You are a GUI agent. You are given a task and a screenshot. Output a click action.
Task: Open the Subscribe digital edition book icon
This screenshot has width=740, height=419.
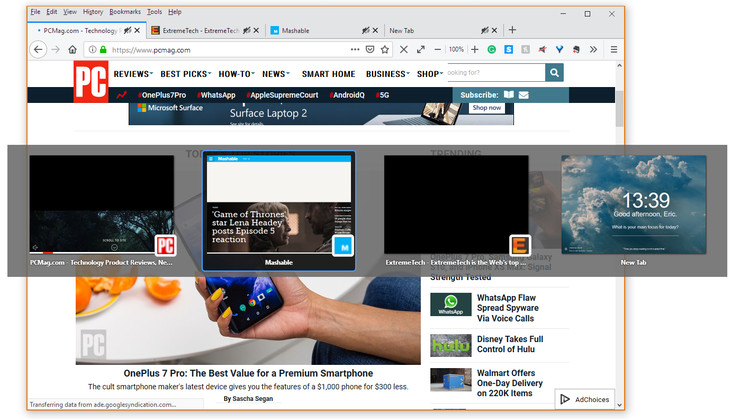point(509,95)
